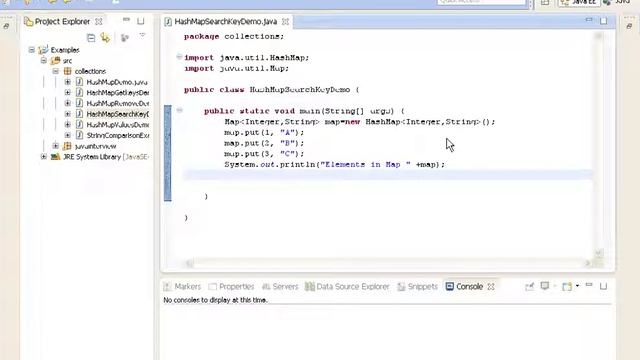Restore right minimized view stack icon
640x360 pixels.
pos(629,26)
